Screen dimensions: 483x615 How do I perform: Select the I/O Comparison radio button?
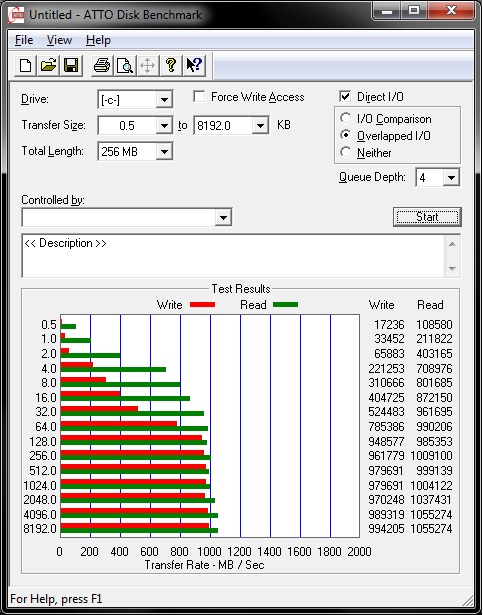pos(346,118)
